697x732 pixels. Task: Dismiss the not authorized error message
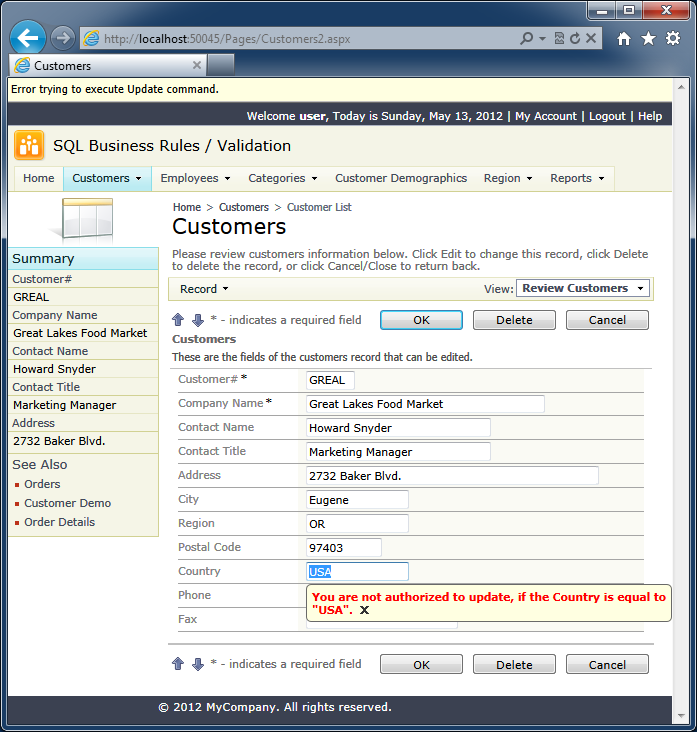(x=365, y=611)
